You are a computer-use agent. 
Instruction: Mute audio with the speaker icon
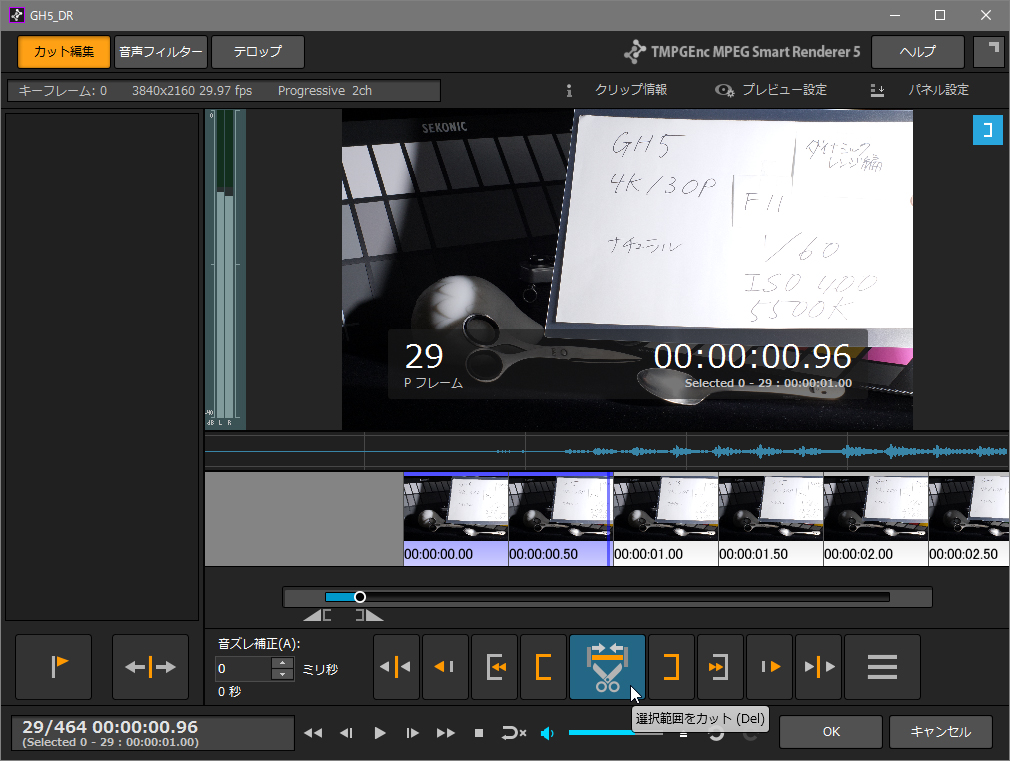pos(548,733)
